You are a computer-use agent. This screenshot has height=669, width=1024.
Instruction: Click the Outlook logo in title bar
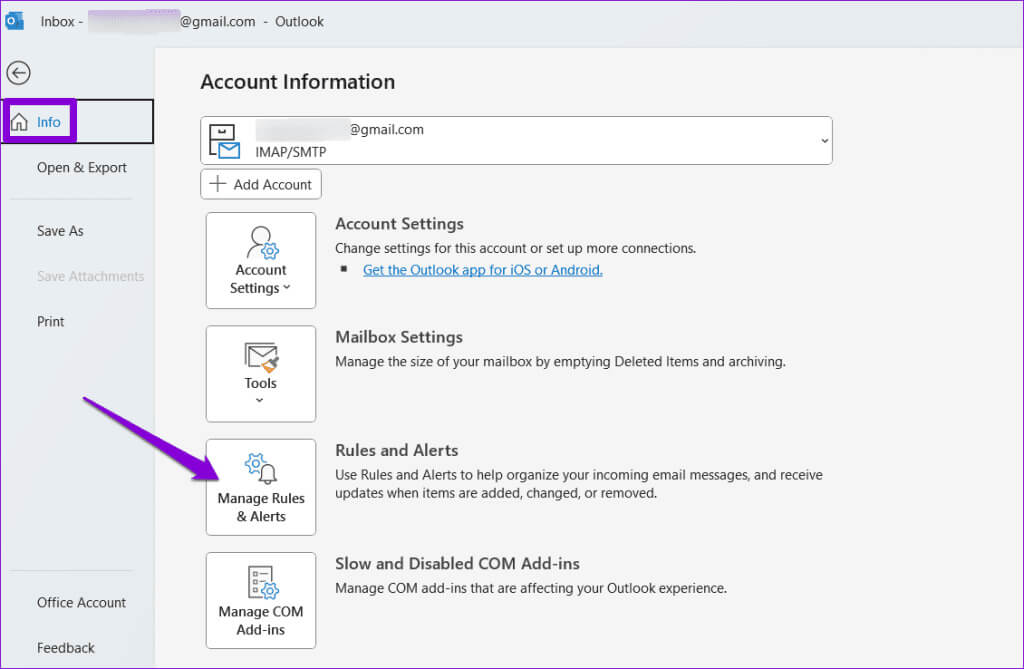(15, 21)
